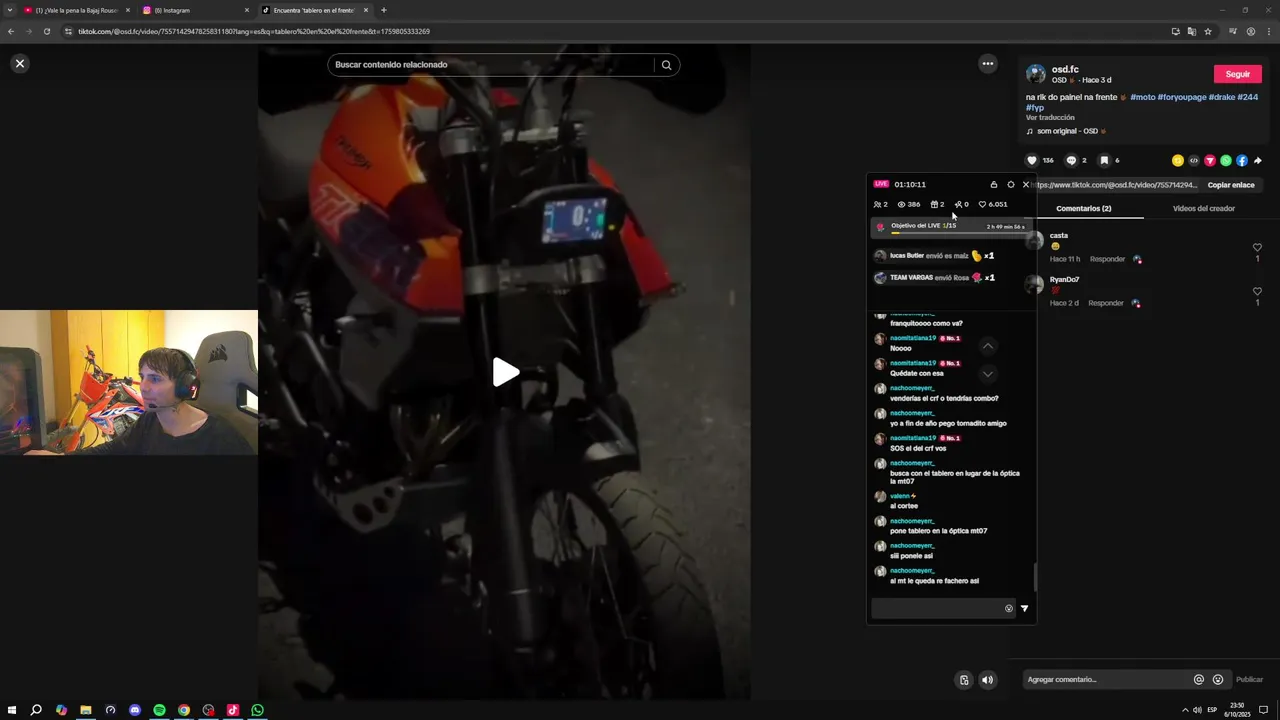Save video with the bookmark icon
The width and height of the screenshot is (1280, 720).
click(x=1104, y=160)
